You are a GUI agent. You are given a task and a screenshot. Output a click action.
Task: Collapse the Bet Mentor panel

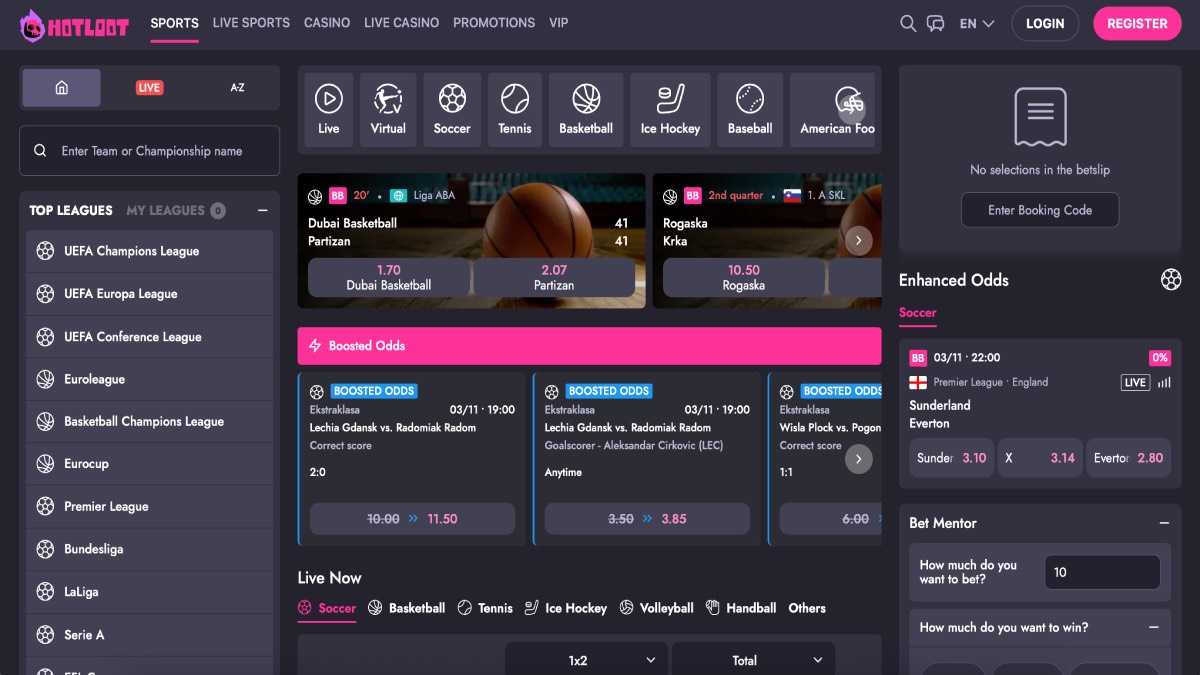pyautogui.click(x=1164, y=523)
